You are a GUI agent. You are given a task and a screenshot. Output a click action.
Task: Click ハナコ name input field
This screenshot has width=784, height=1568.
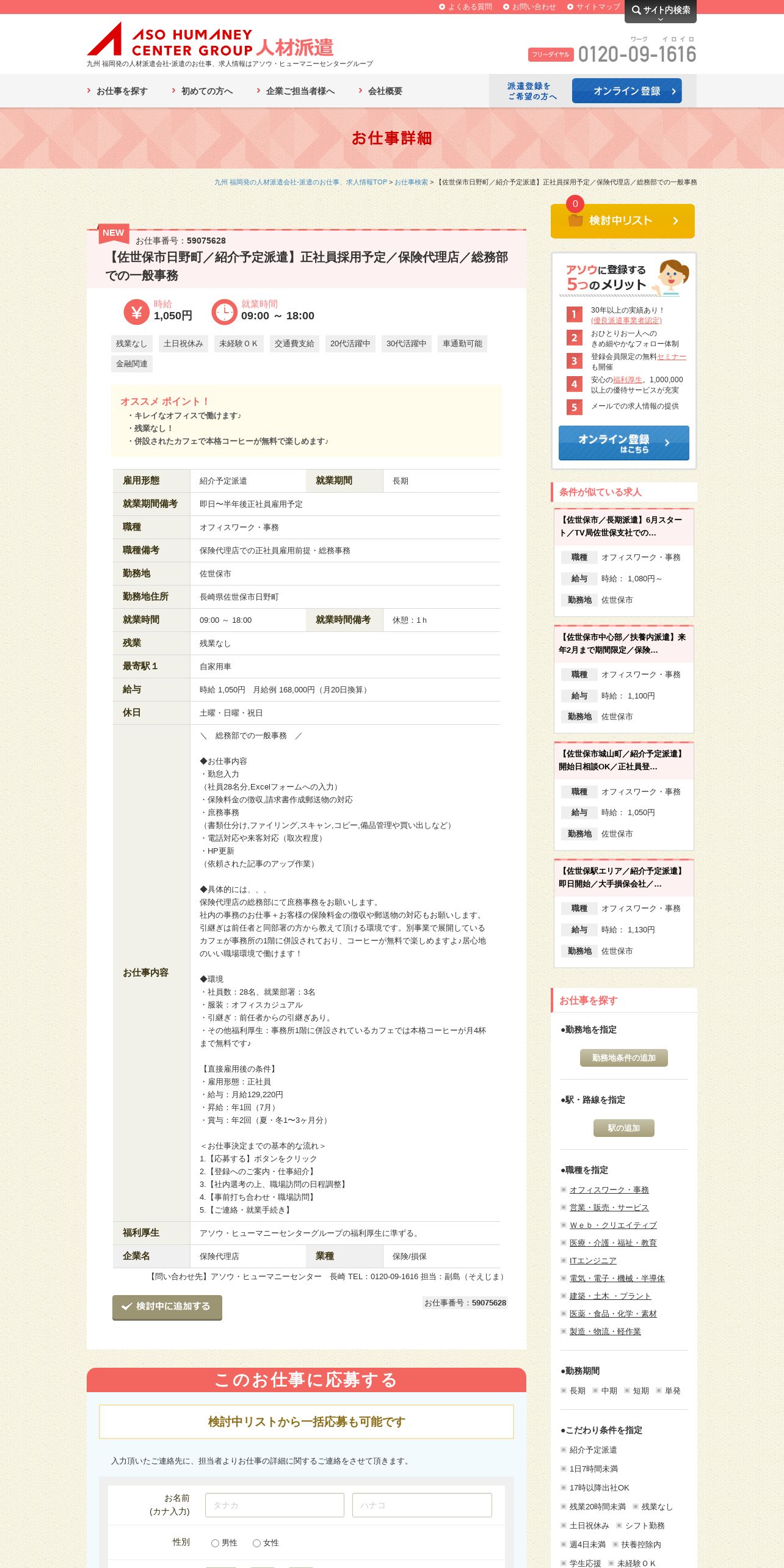pos(422,1505)
